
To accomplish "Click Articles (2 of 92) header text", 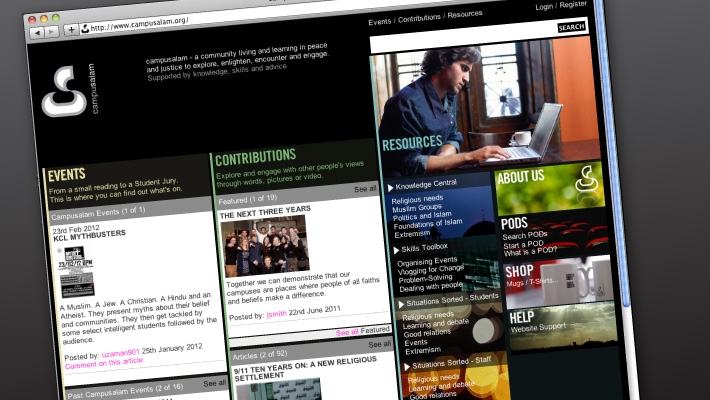I will point(260,355).
